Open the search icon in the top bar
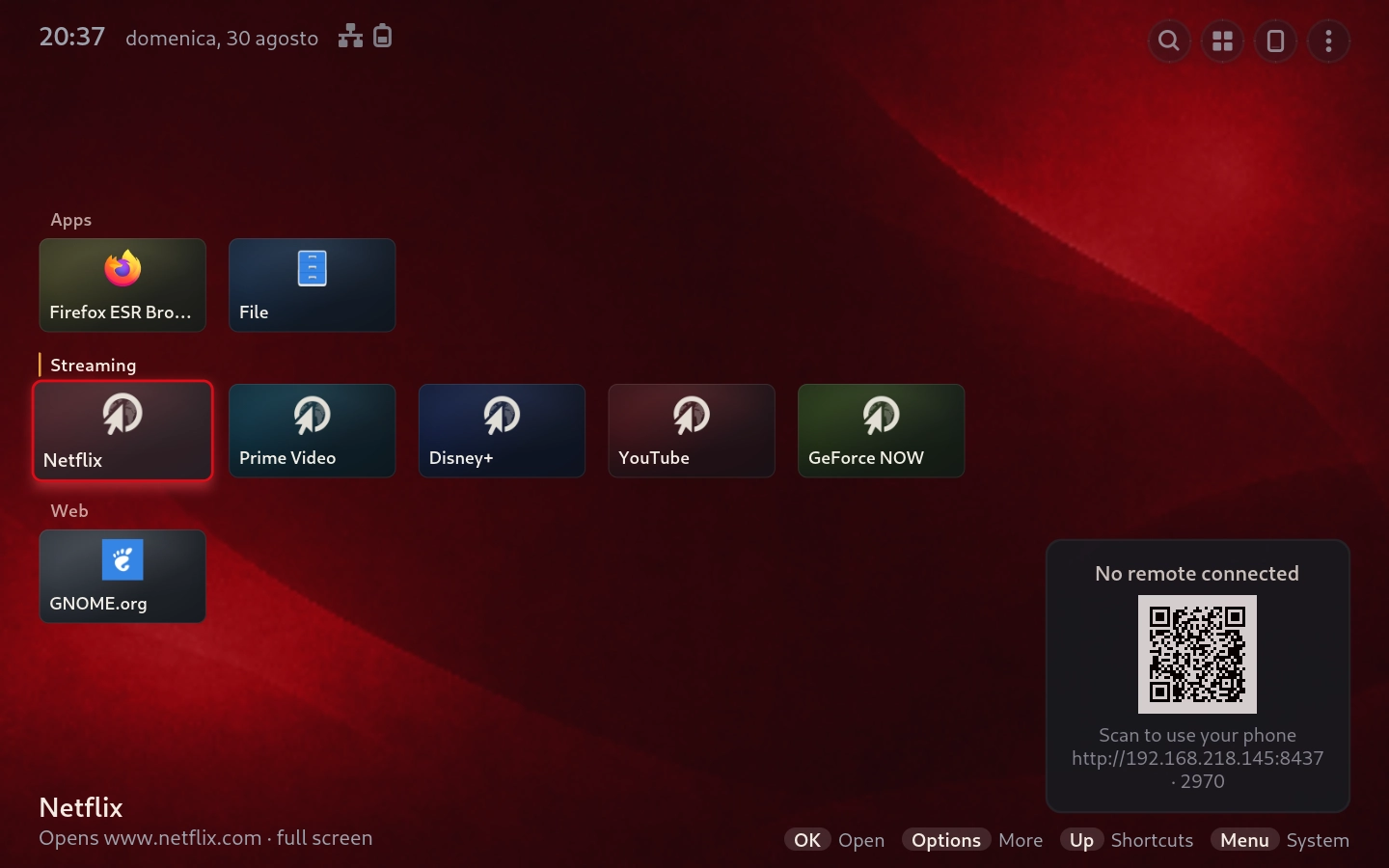Image resolution: width=1389 pixels, height=868 pixels. pos(1169,41)
